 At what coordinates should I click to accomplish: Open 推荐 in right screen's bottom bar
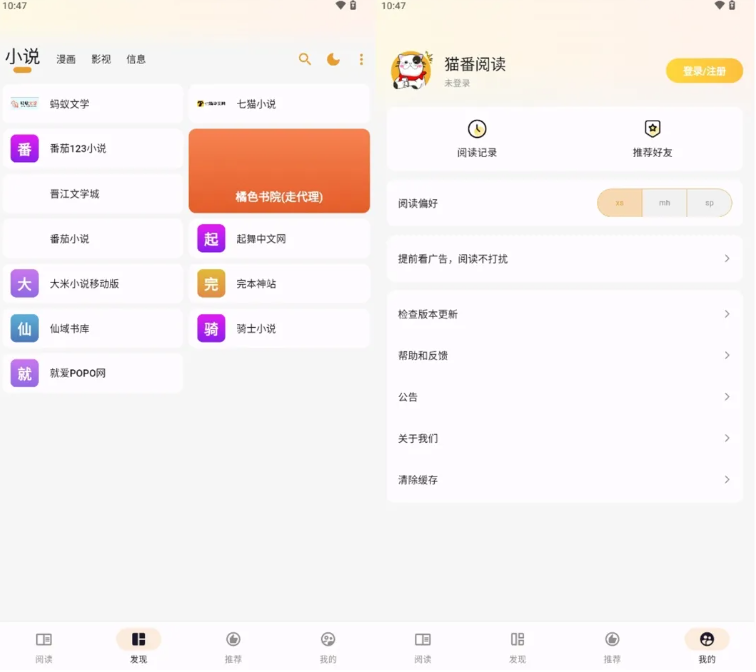tap(612, 647)
